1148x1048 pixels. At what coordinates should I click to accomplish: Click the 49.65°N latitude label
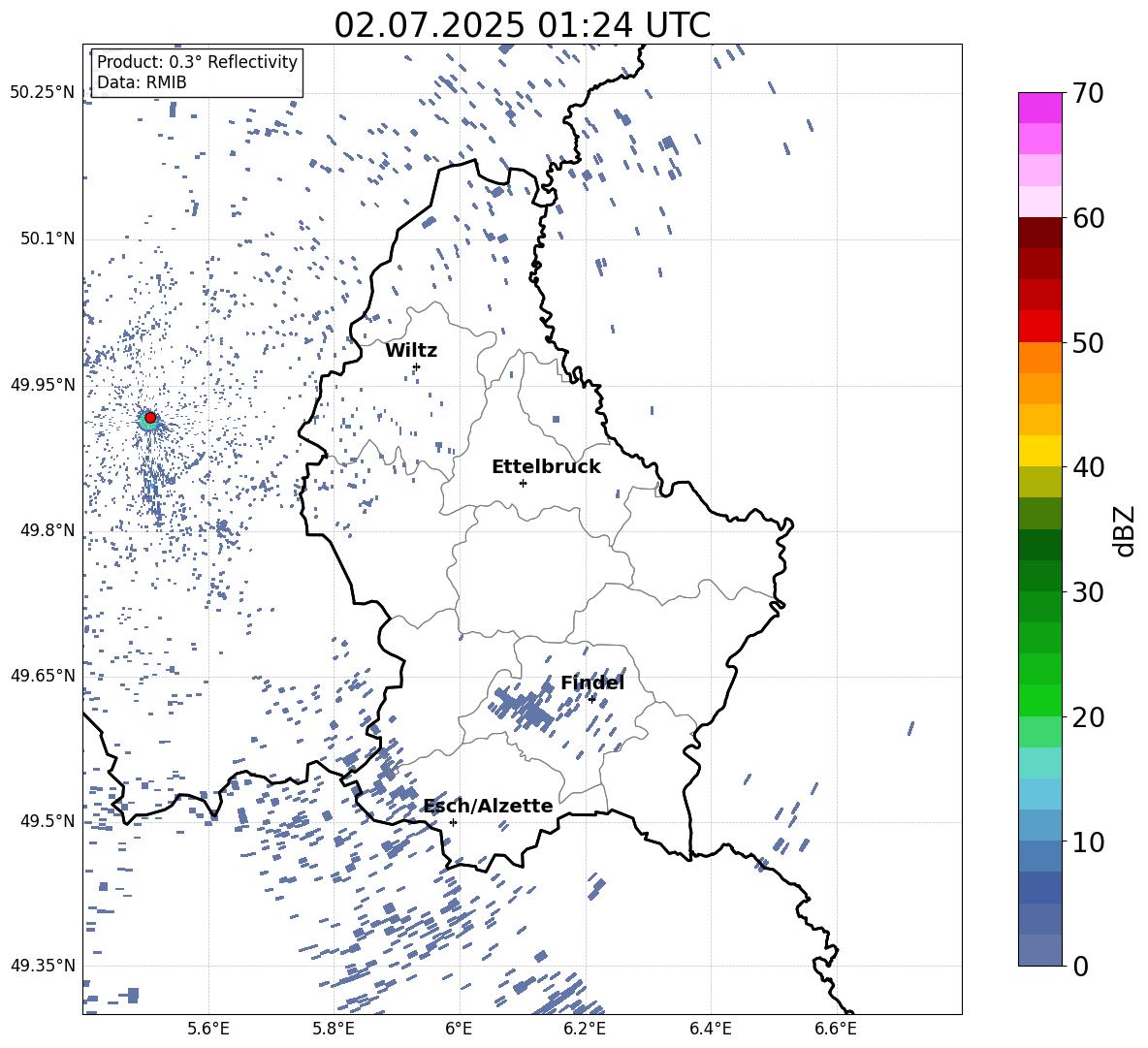coord(43,675)
